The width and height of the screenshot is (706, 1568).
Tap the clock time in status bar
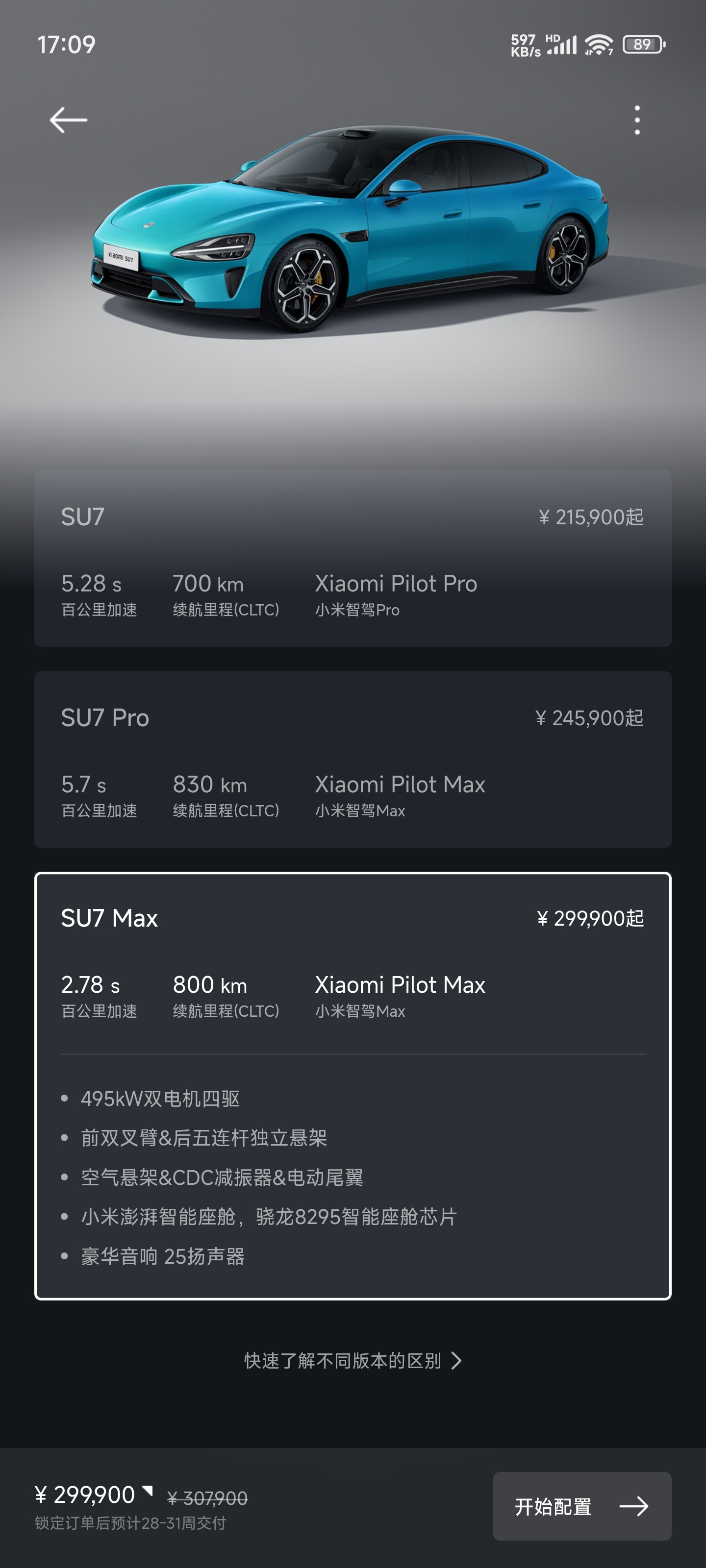click(x=66, y=45)
